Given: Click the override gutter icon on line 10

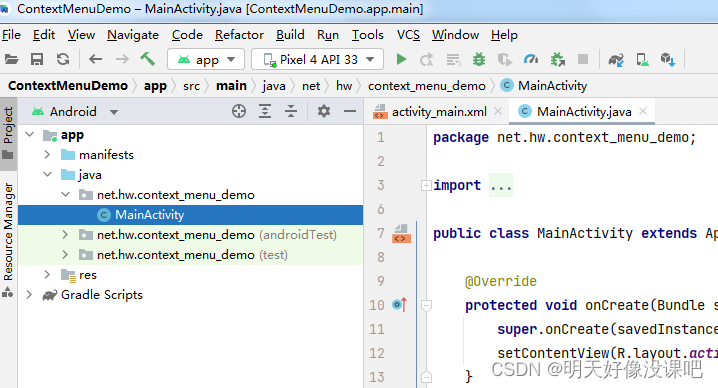Looking at the screenshot, I should click(400, 304).
